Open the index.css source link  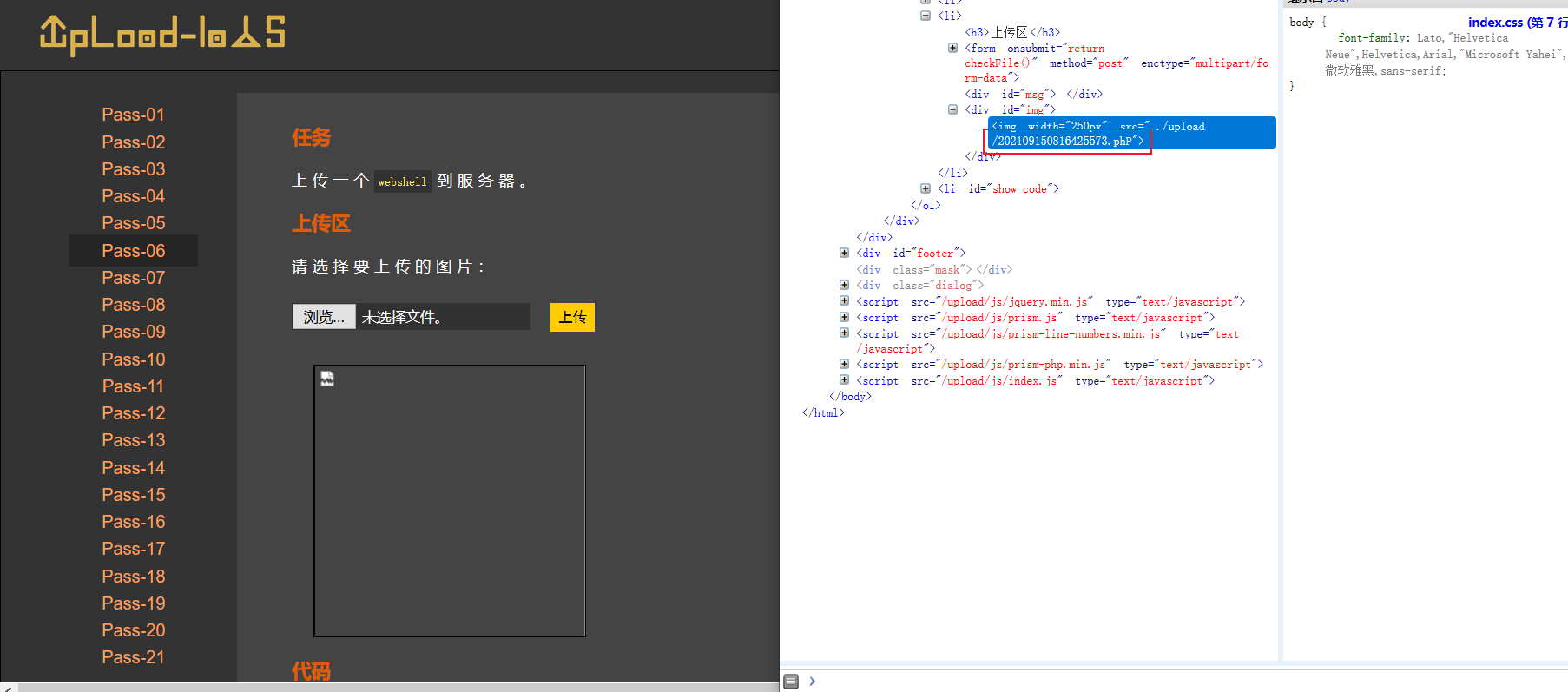click(1517, 23)
